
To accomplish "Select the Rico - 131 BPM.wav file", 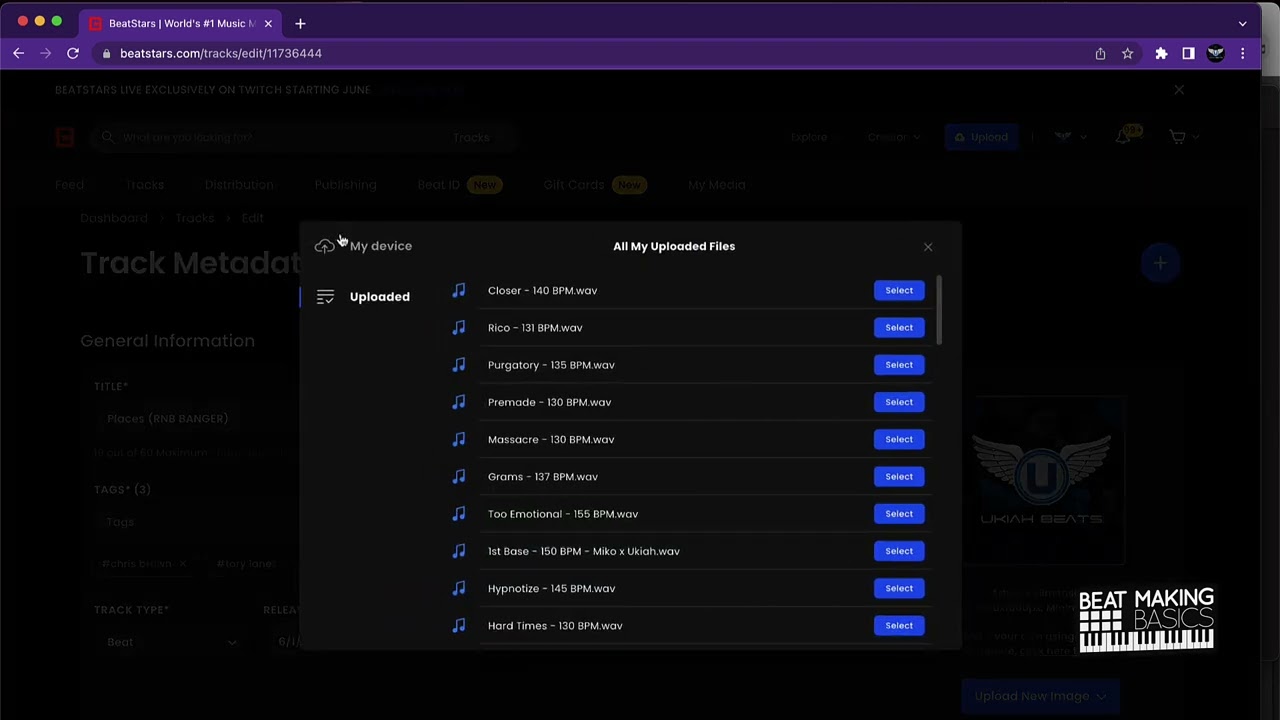I will tap(899, 327).
